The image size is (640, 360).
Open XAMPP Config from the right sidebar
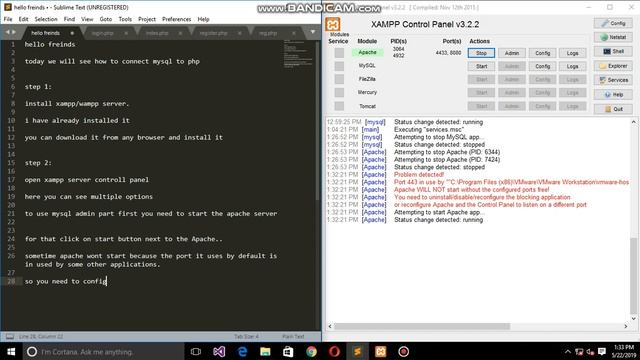click(x=613, y=23)
